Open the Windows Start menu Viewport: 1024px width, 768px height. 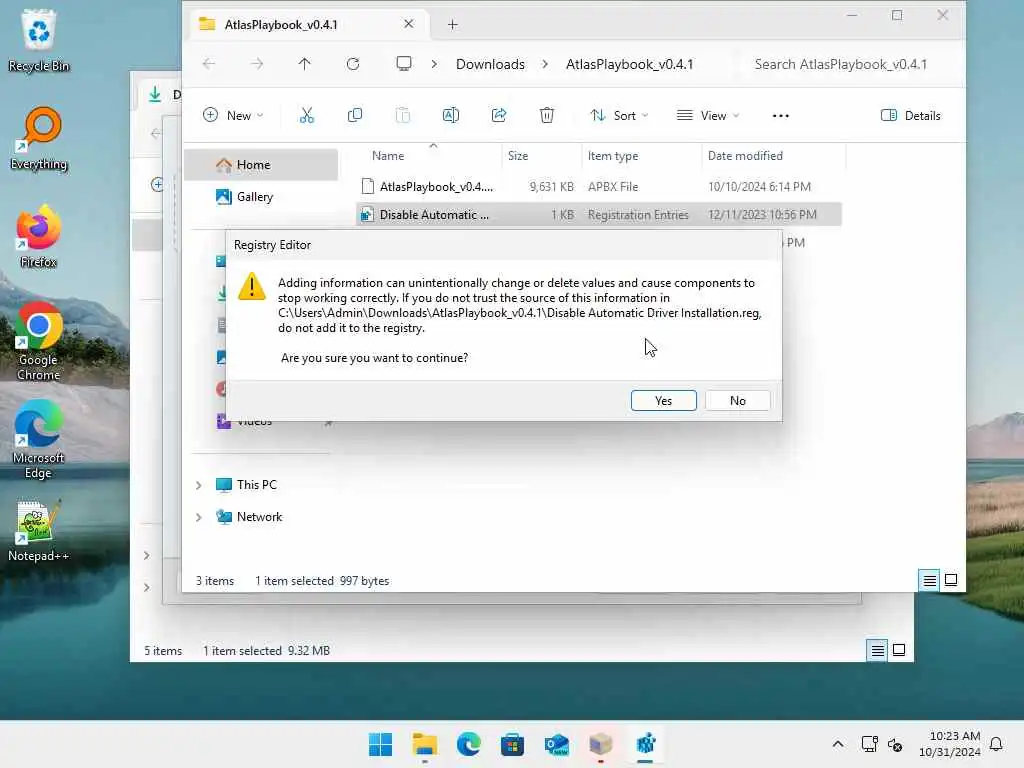[380, 744]
